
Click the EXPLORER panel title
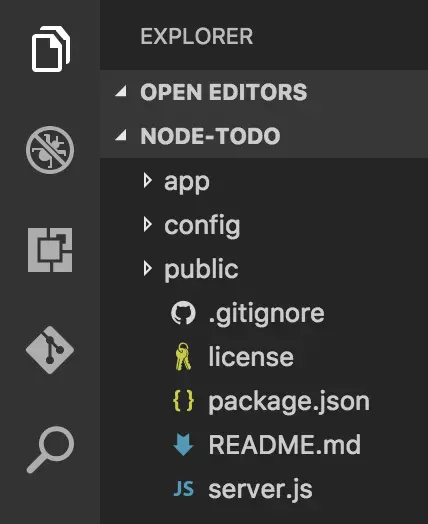click(x=196, y=36)
